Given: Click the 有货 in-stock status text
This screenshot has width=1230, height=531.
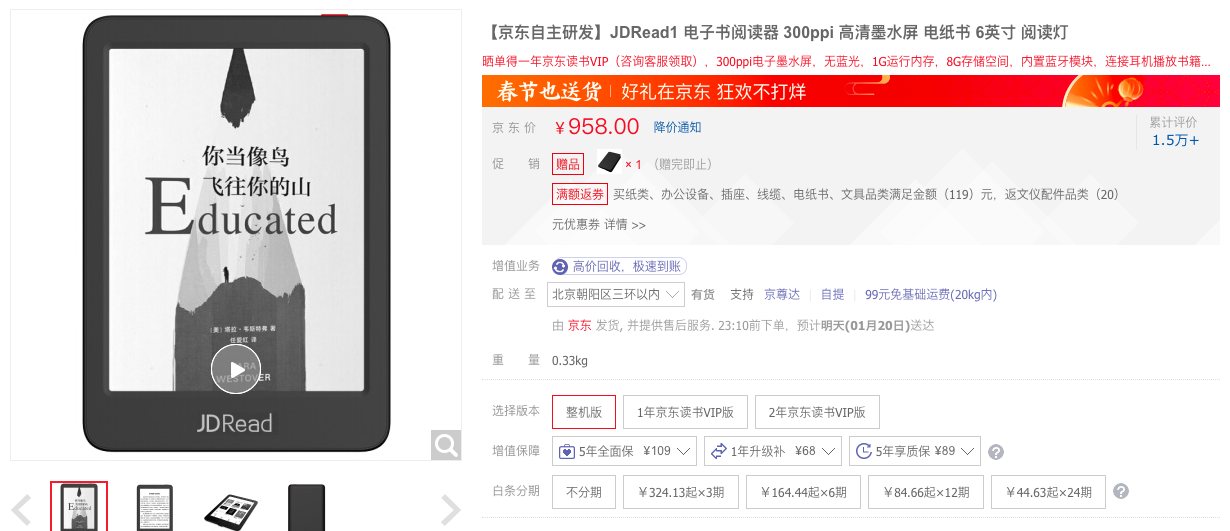Looking at the screenshot, I should pyautogui.click(x=703, y=294).
